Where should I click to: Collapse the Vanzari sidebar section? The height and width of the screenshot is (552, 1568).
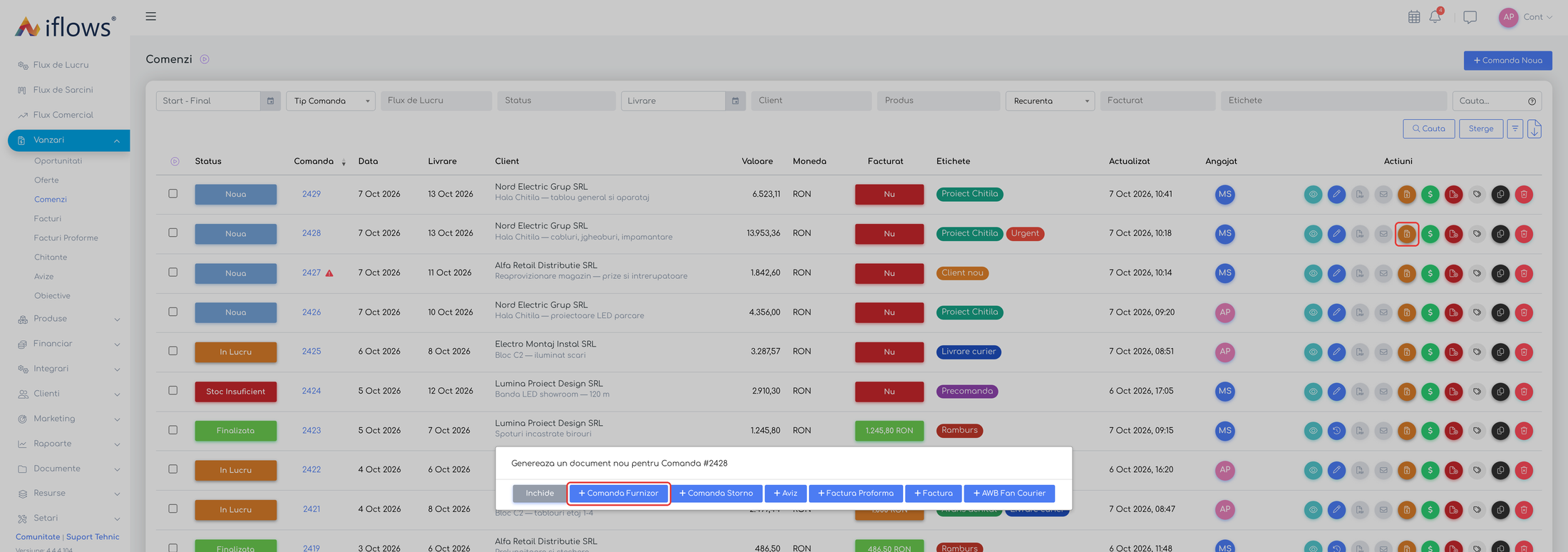tap(69, 140)
